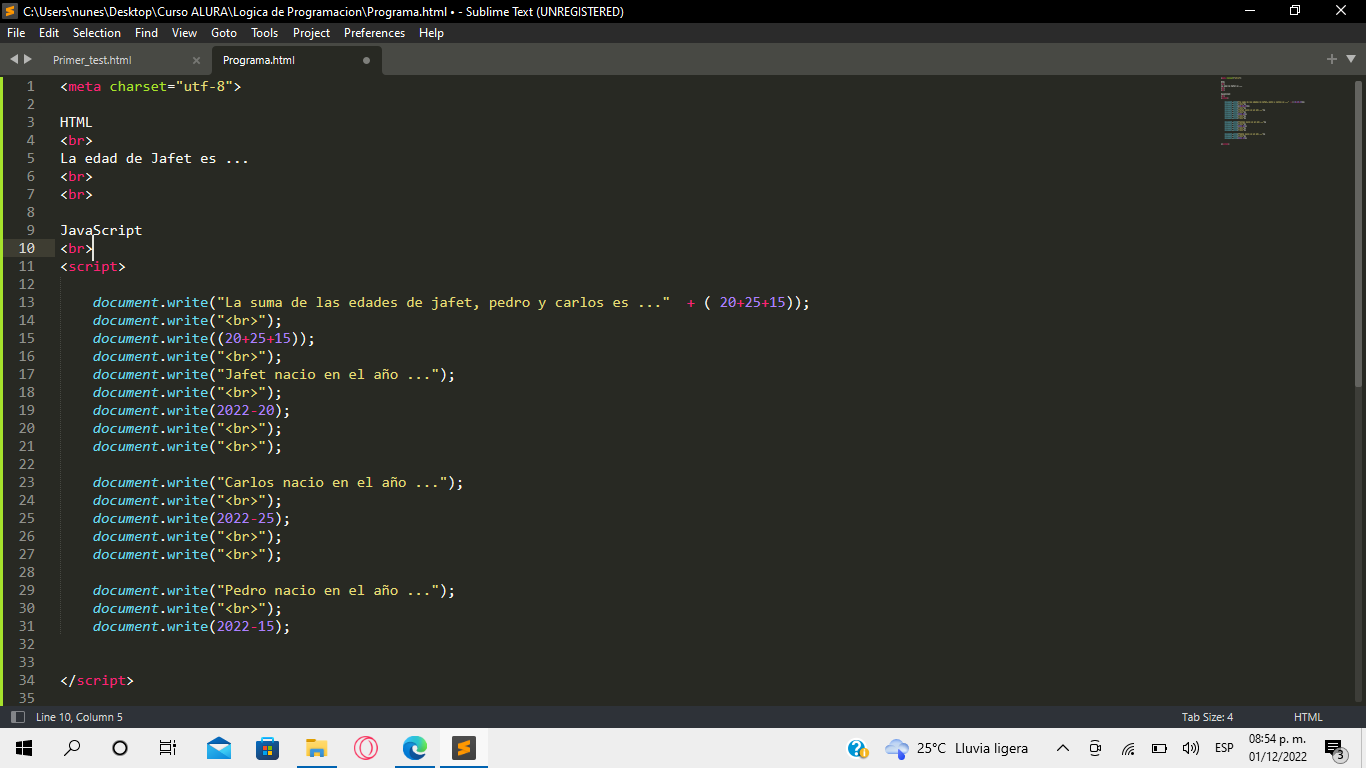Screen dimensions: 1366x768
Task: Click the unsaved dot on Programa.html tab
Action: (366, 60)
